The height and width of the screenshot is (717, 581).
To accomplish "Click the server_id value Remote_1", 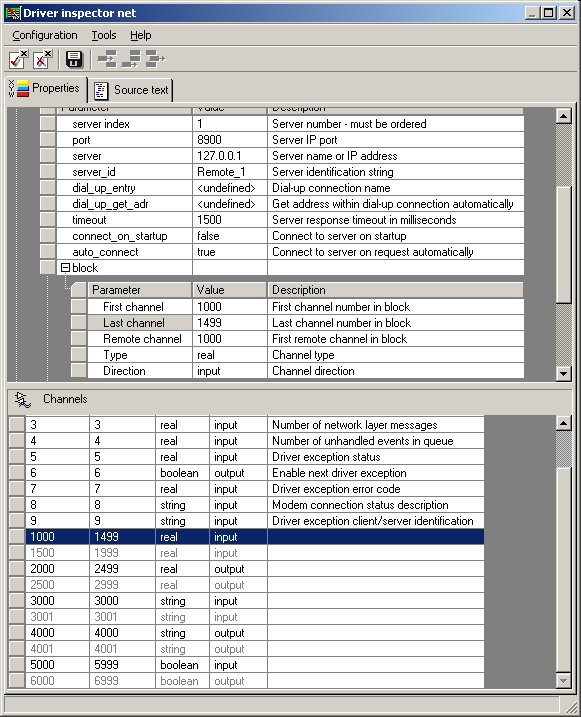I will 230,172.
